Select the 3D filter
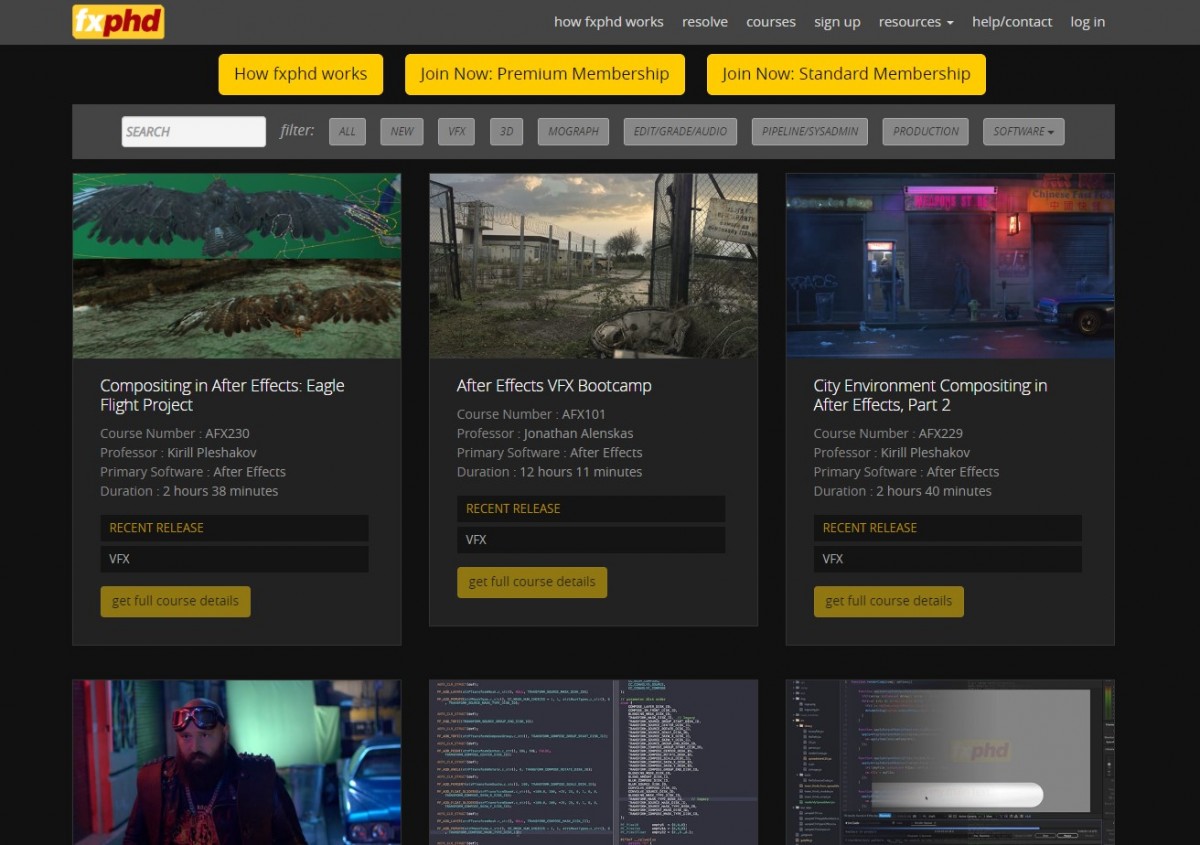Viewport: 1200px width, 845px height. tap(507, 131)
